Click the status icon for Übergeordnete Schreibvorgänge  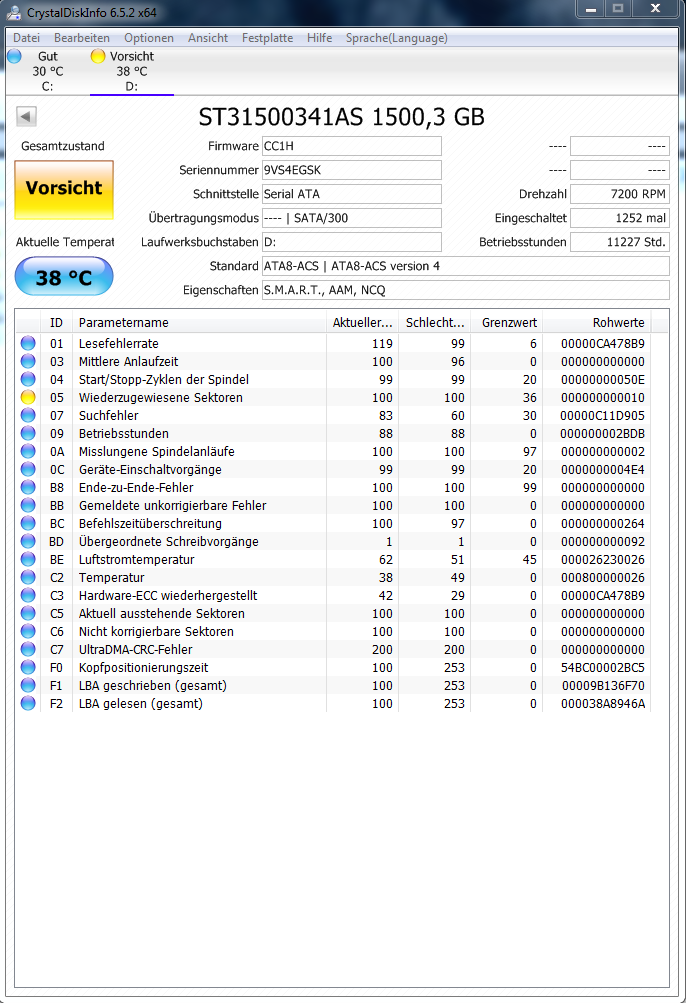click(28, 541)
